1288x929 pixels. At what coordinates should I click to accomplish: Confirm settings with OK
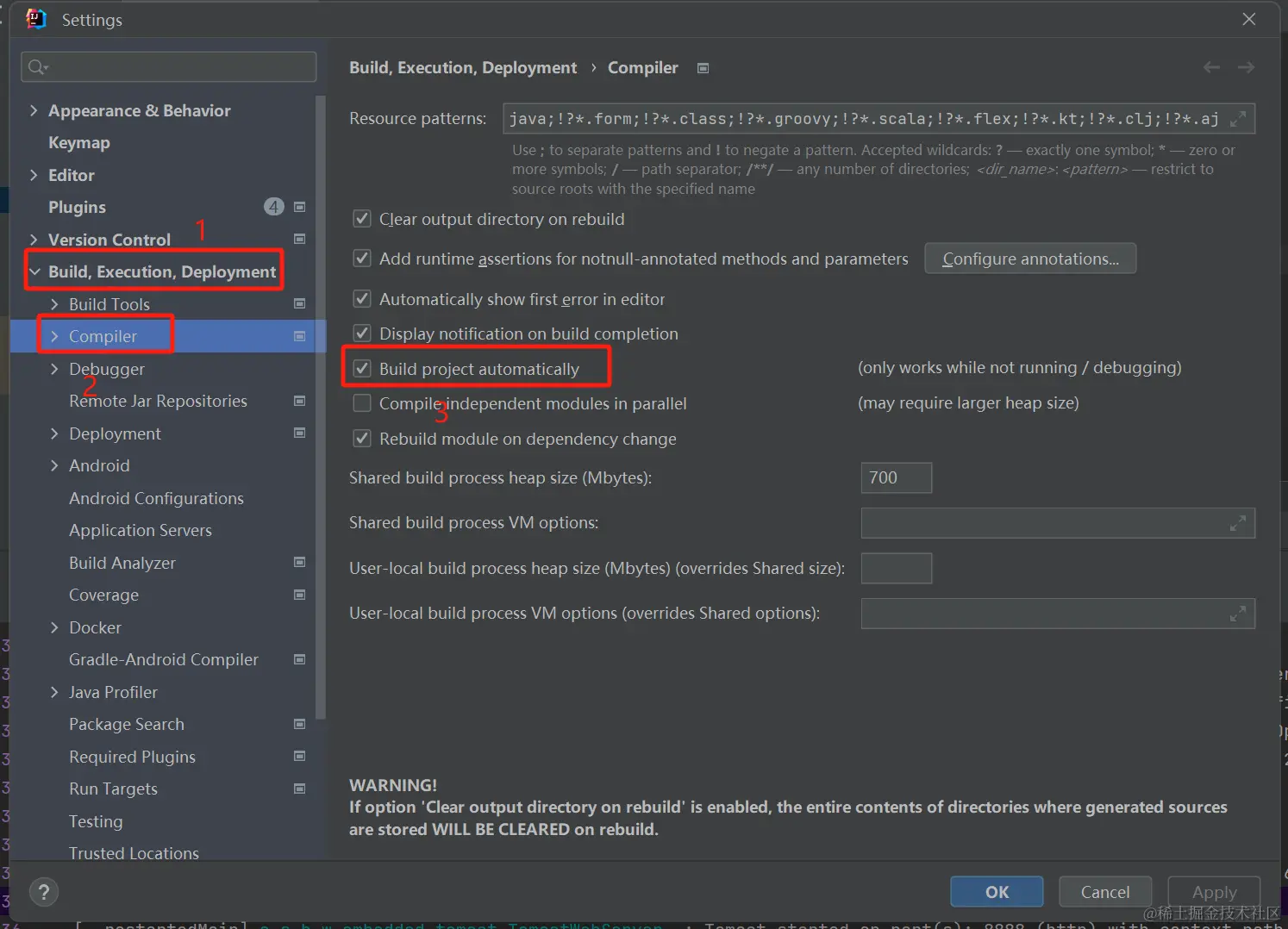(x=997, y=892)
